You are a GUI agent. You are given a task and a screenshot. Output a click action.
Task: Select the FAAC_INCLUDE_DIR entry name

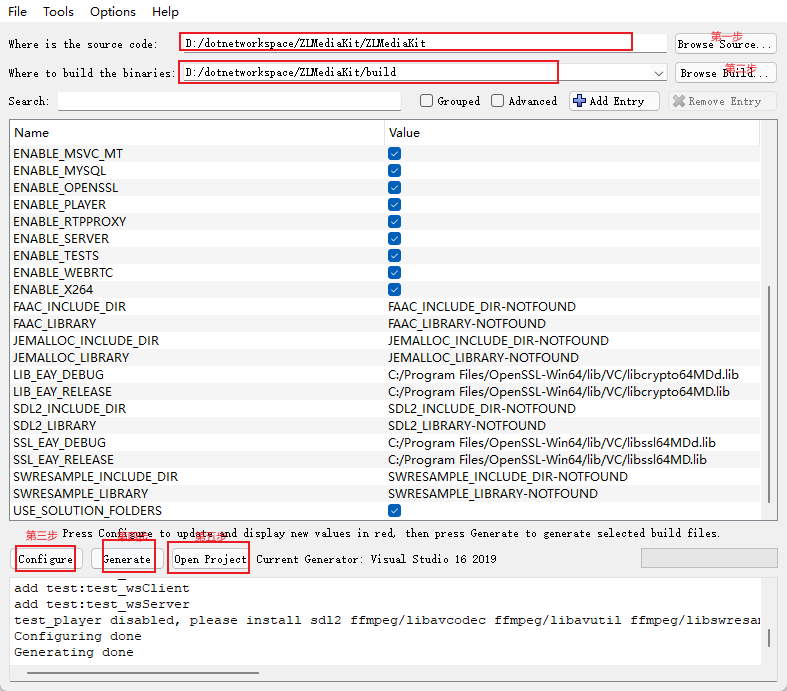point(69,307)
